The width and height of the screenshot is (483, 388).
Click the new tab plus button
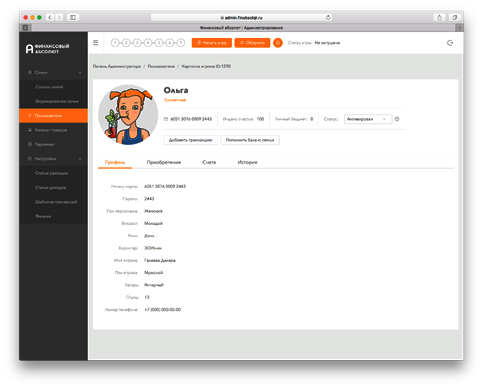tap(460, 28)
